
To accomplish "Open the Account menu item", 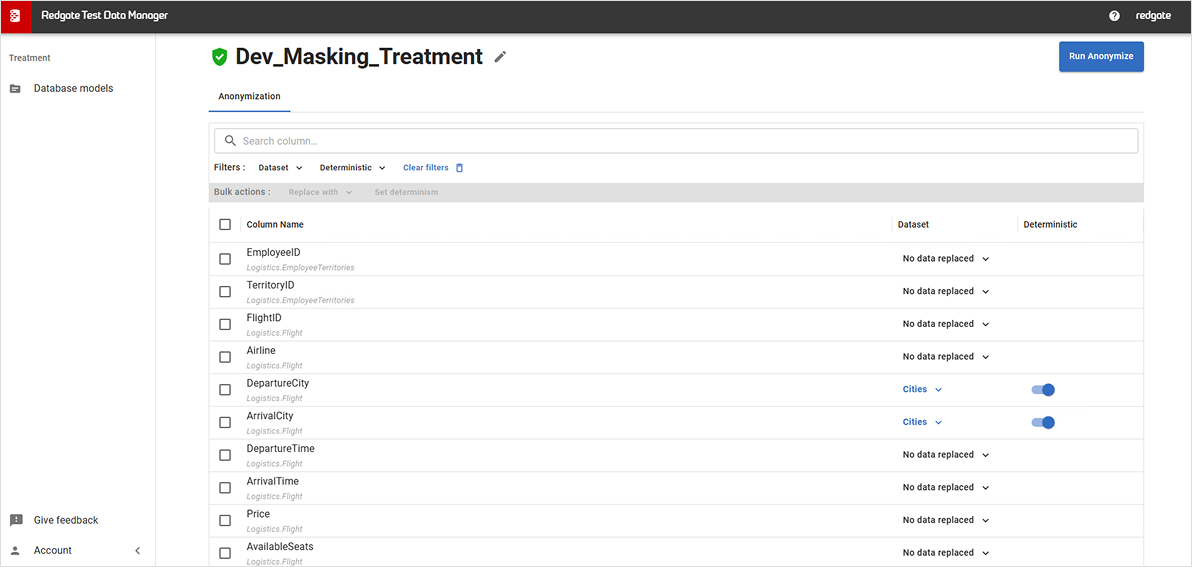I will (x=52, y=551).
